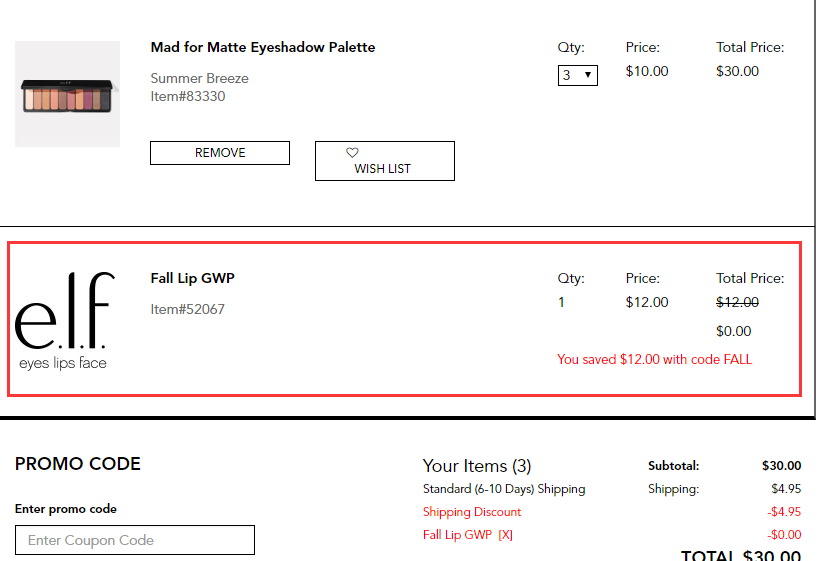827x561 pixels.
Task: Click the Shipping Discount red link
Action: tap(472, 512)
